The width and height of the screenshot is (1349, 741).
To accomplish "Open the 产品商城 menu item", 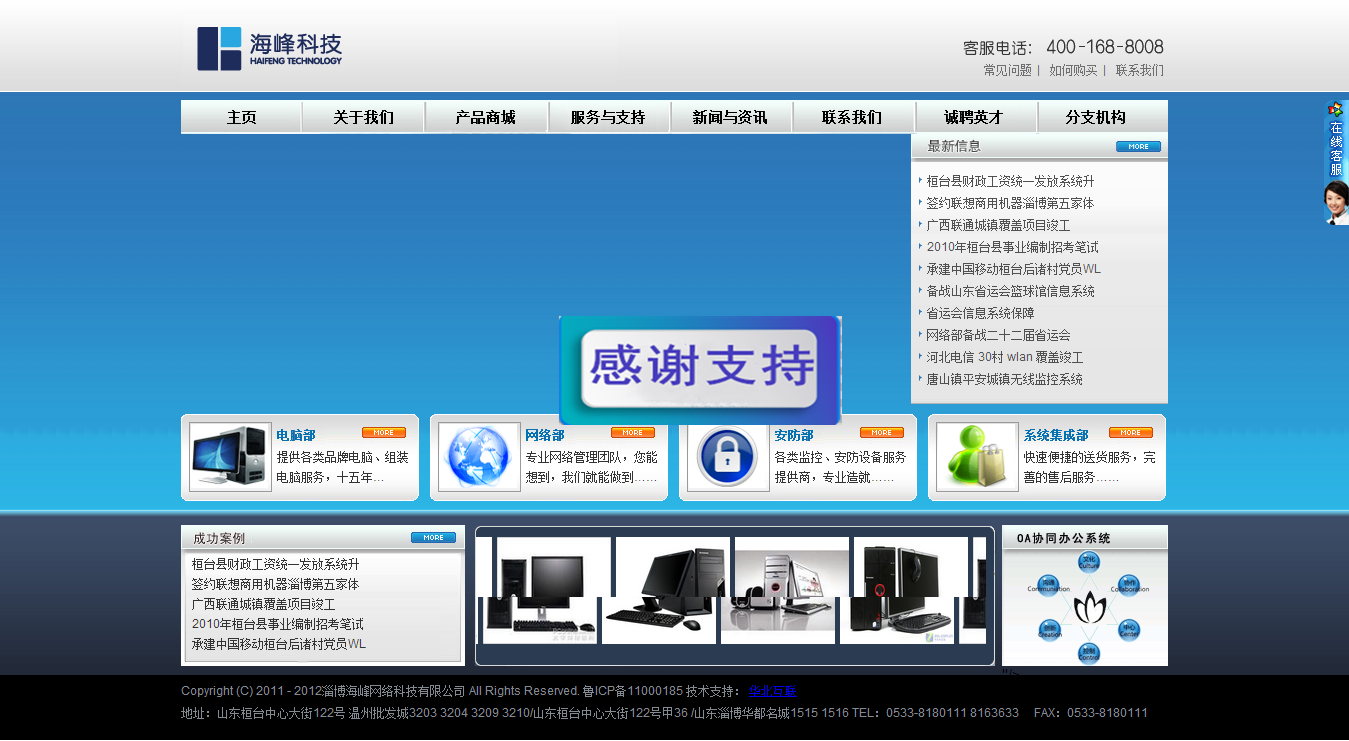I will pos(486,117).
